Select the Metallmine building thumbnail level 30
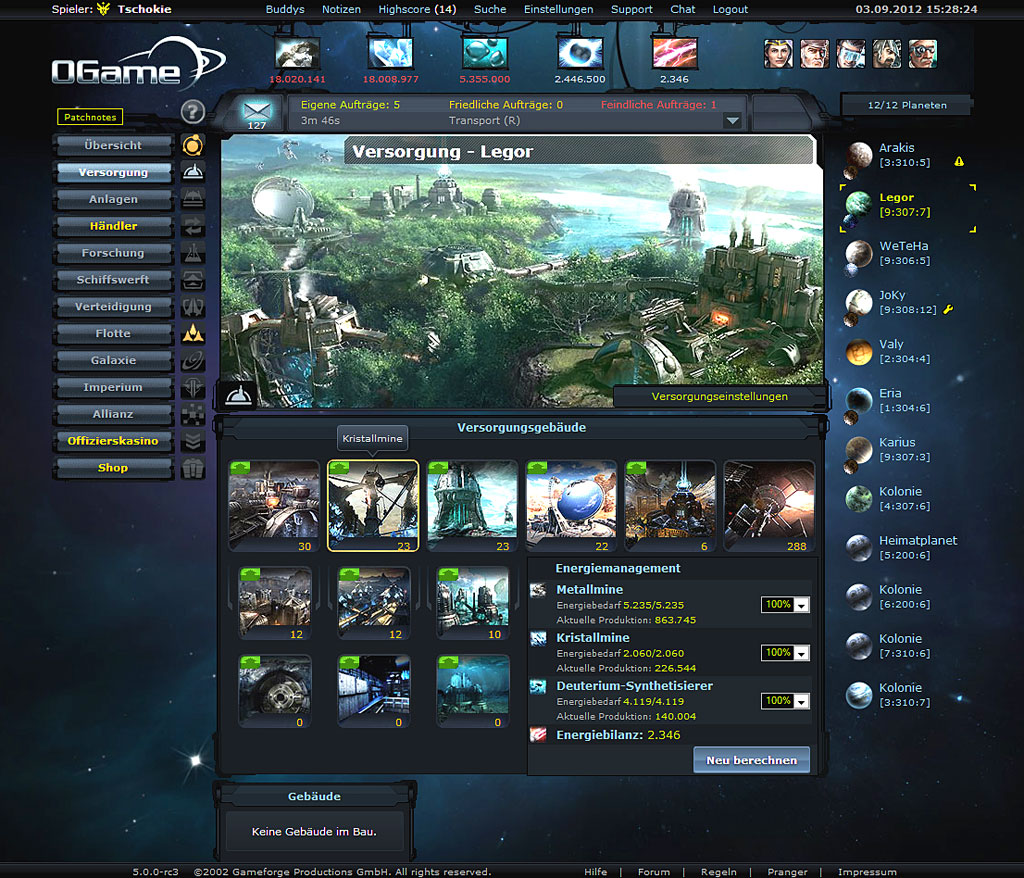 [x=274, y=506]
